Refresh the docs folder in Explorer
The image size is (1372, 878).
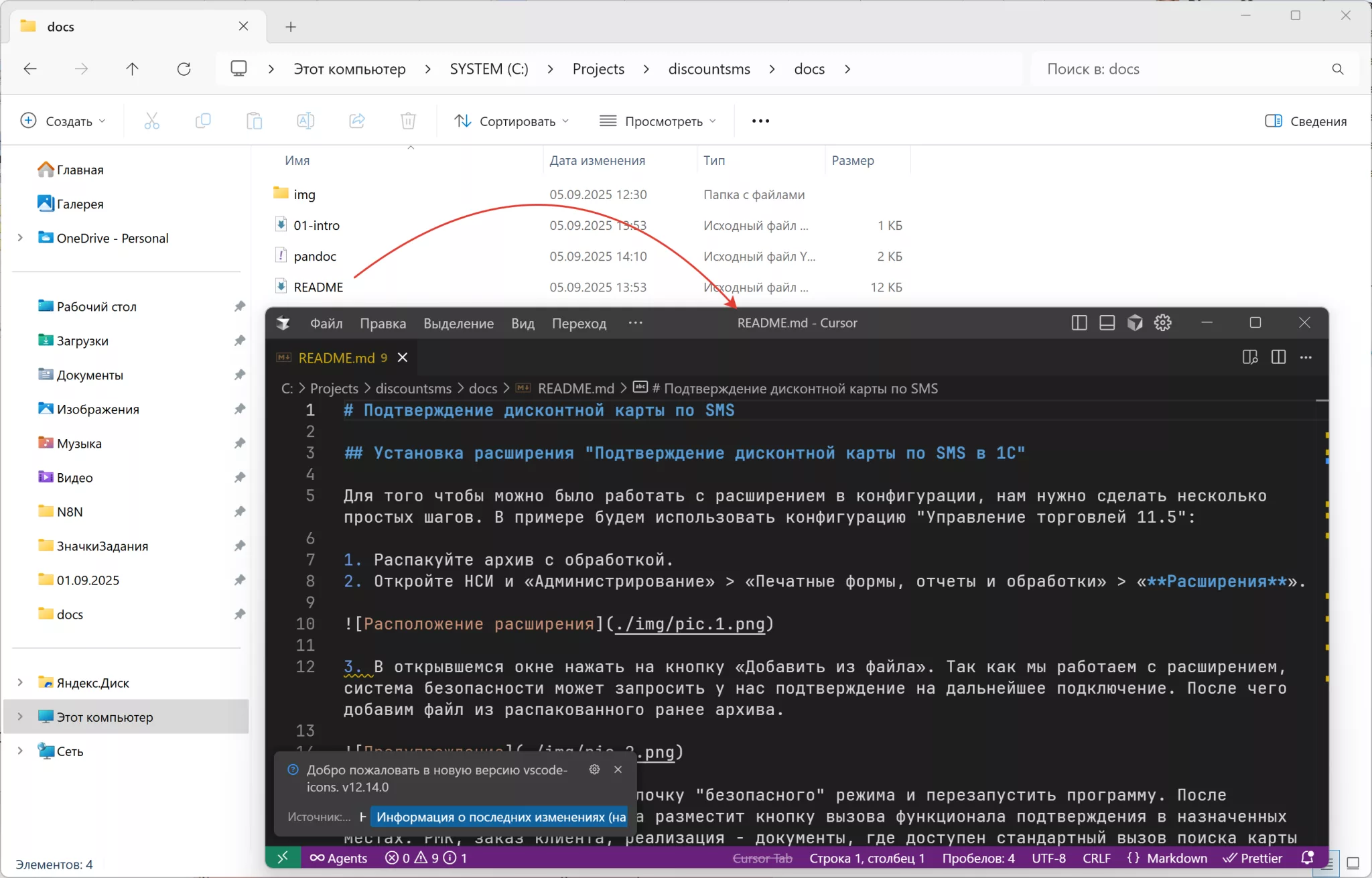point(184,69)
